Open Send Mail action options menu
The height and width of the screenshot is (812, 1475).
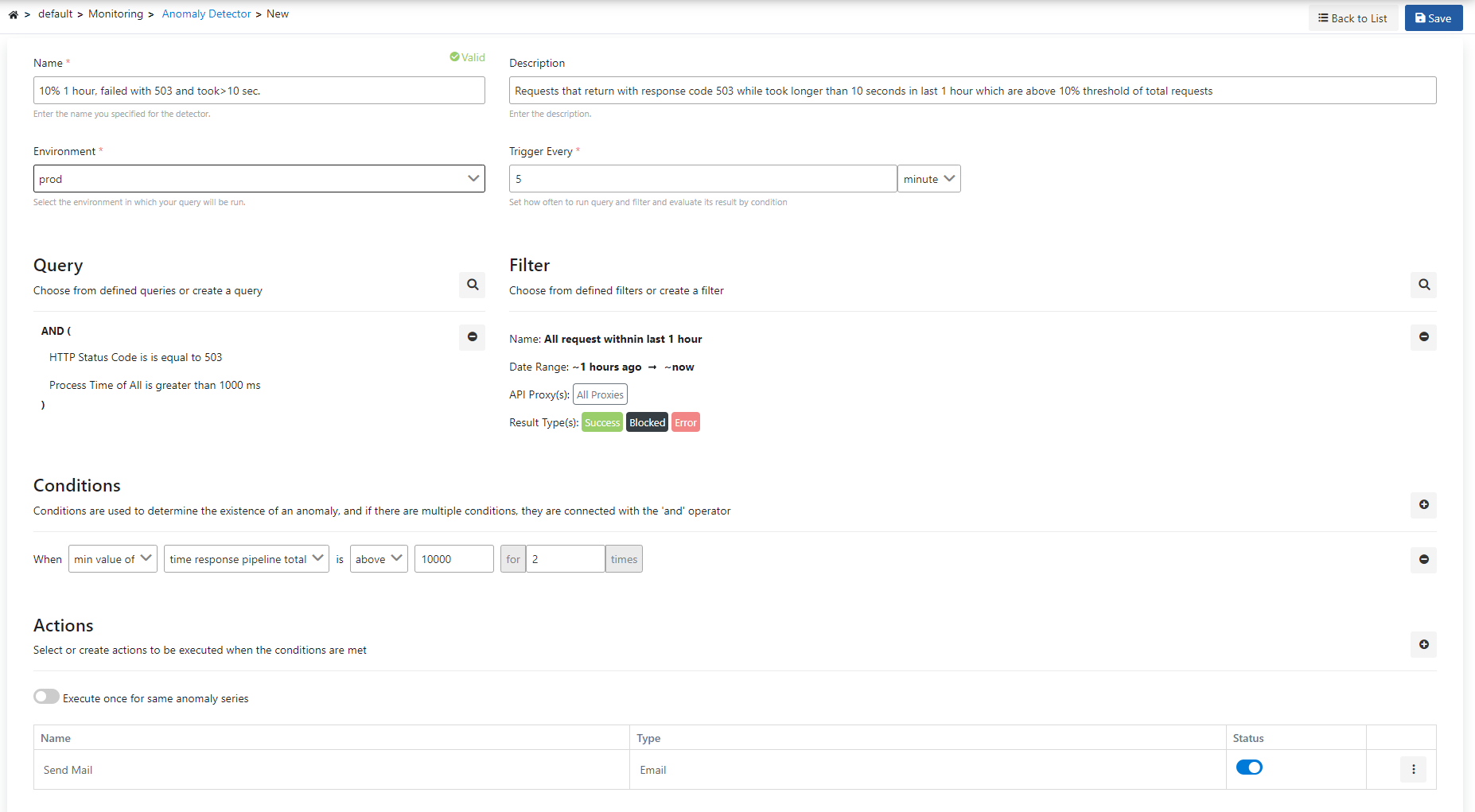pyautogui.click(x=1413, y=770)
